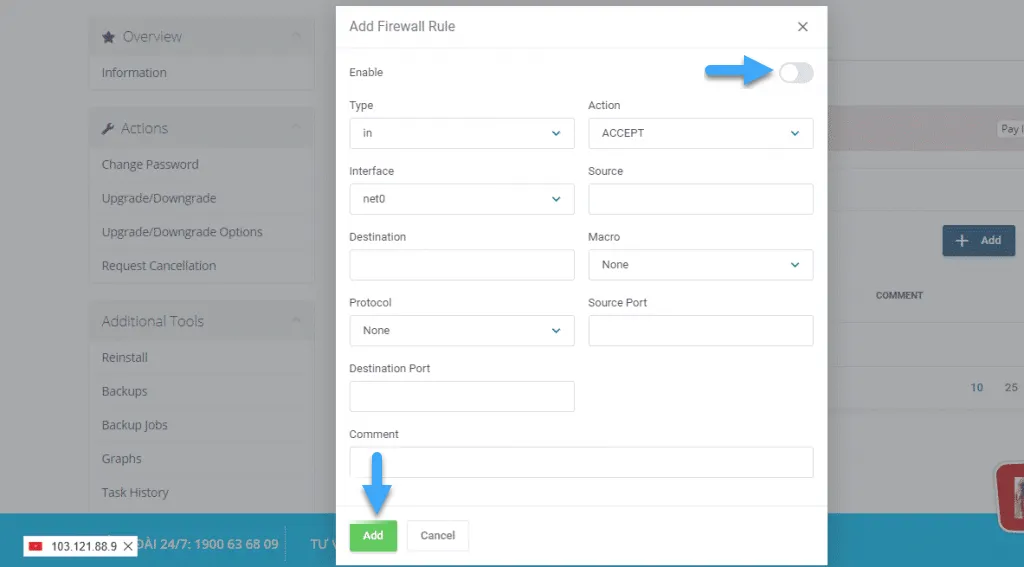Select 25 entries per page
Screen dimensions: 1024x567
point(1011,387)
